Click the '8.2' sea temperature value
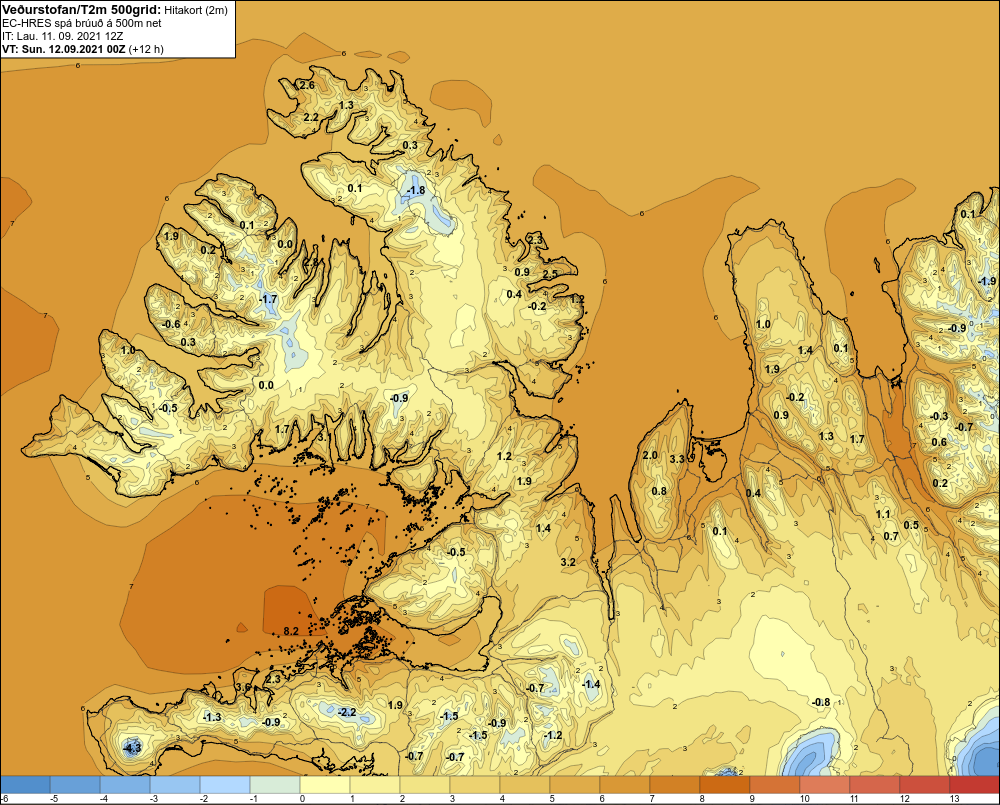 [291, 631]
